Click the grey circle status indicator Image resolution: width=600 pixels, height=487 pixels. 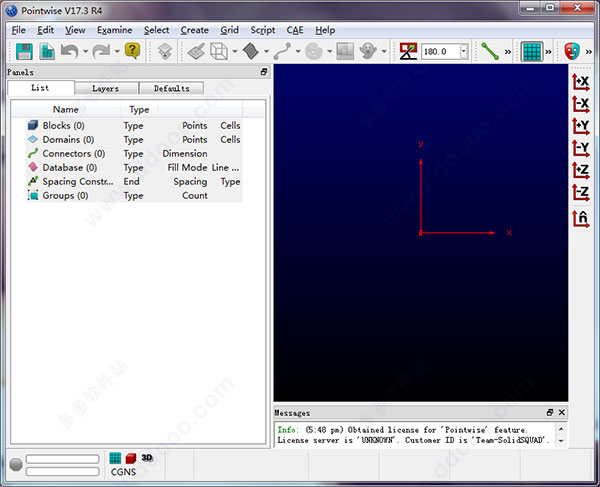[16, 464]
